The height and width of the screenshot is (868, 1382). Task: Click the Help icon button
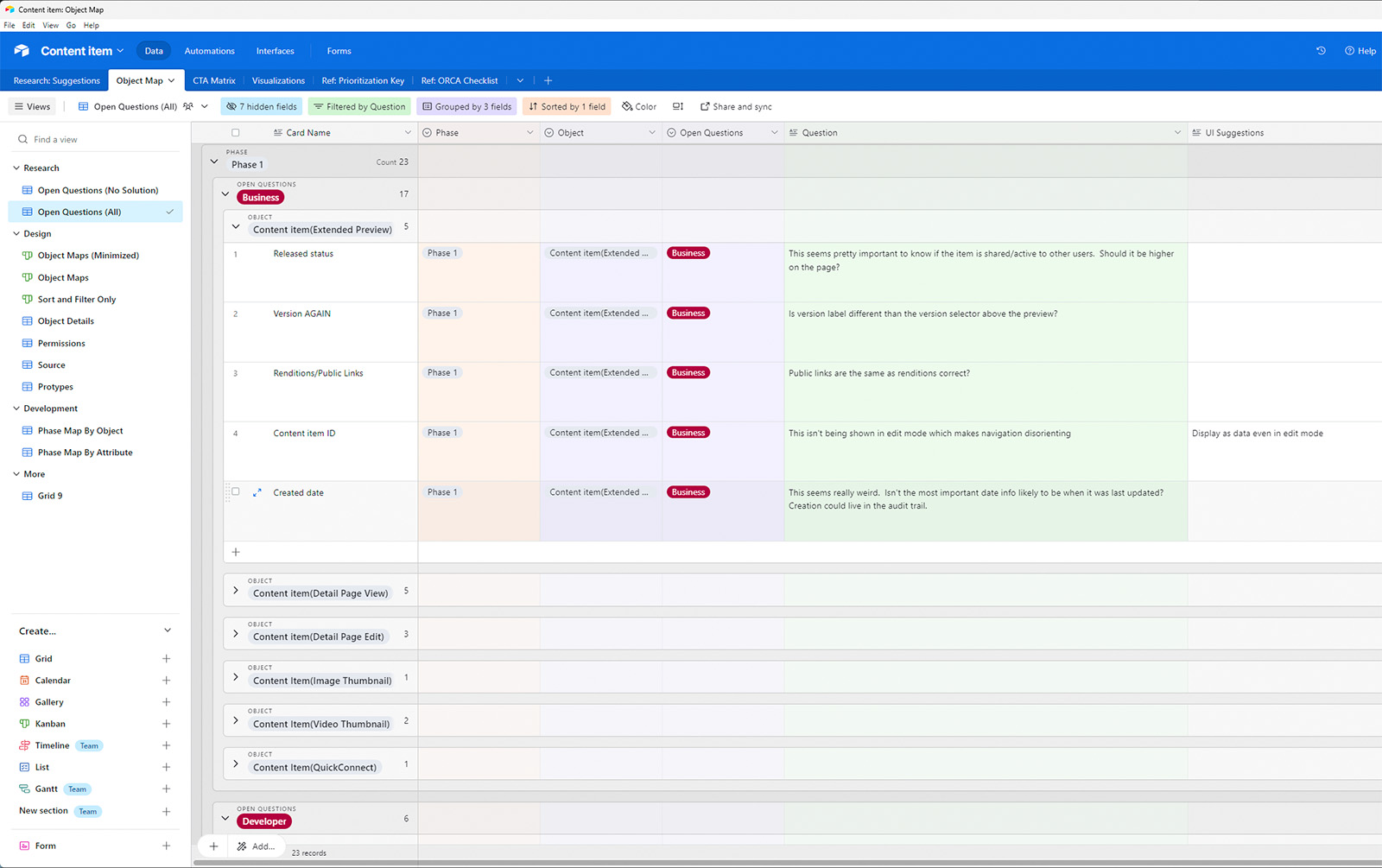[x=1360, y=51]
